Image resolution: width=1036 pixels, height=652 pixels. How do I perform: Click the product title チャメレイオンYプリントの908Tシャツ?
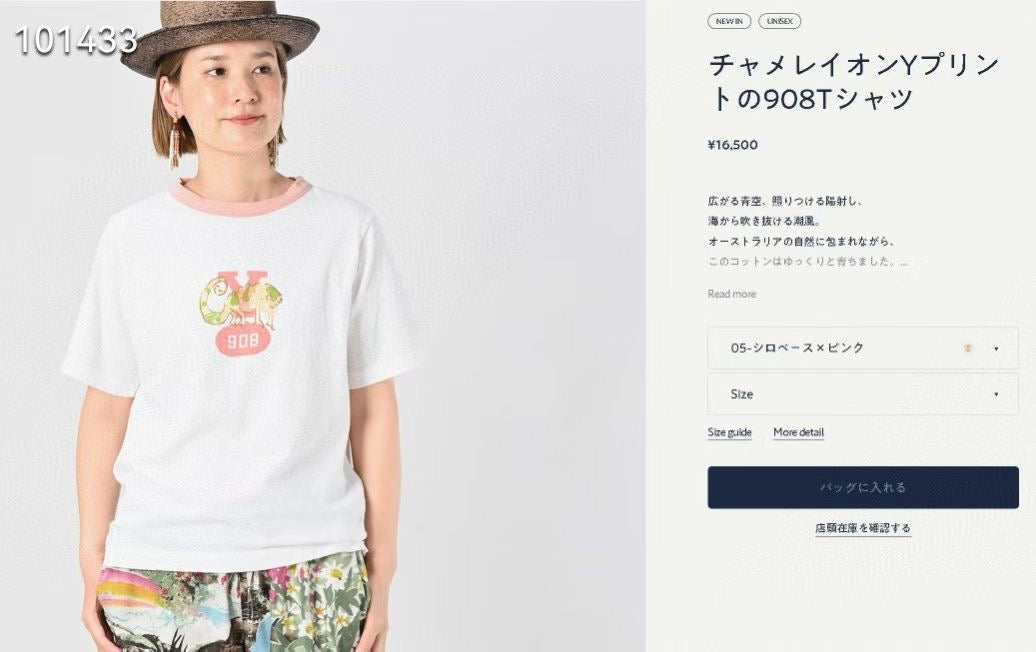854,82
